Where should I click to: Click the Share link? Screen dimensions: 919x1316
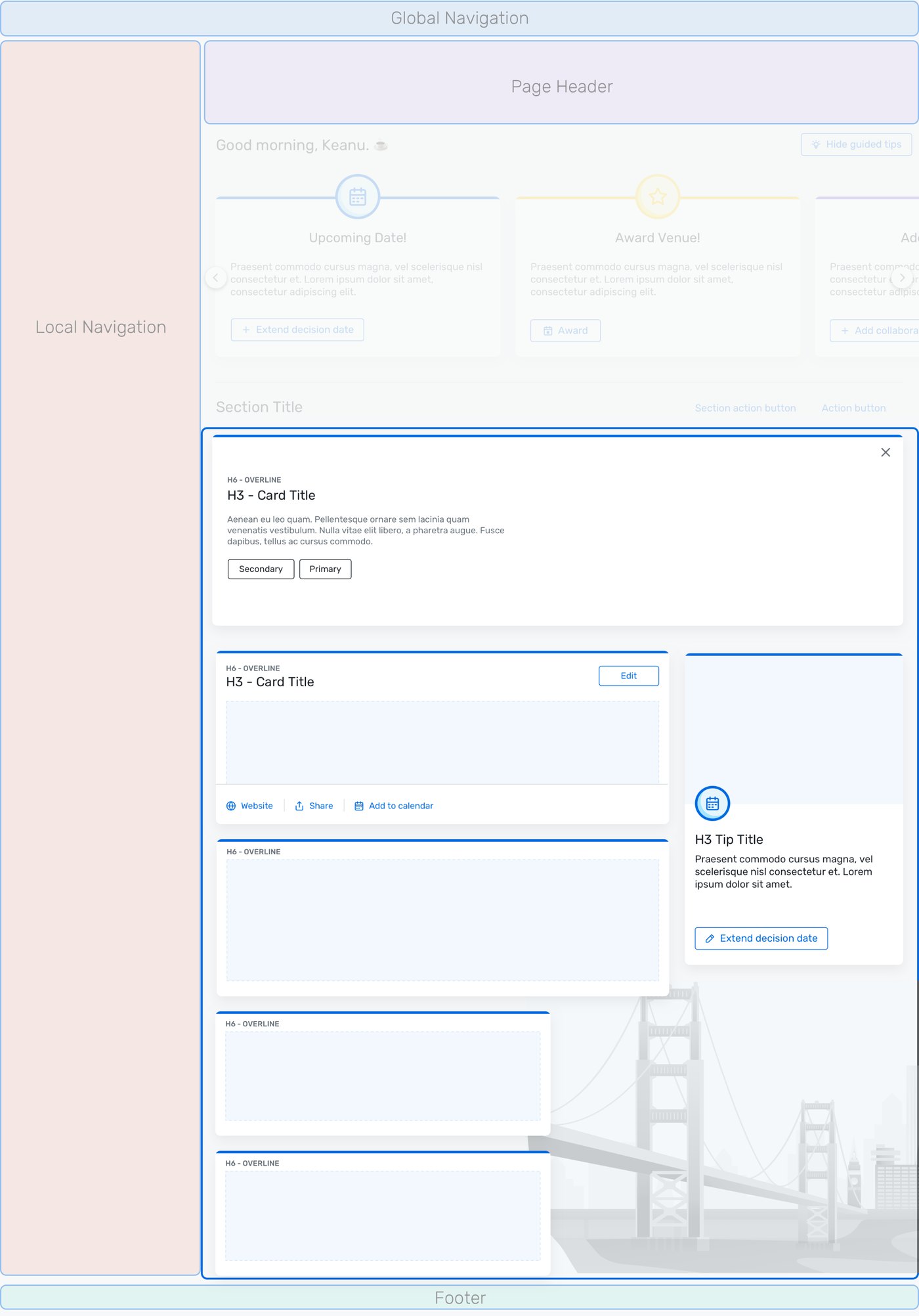pyautogui.click(x=314, y=806)
